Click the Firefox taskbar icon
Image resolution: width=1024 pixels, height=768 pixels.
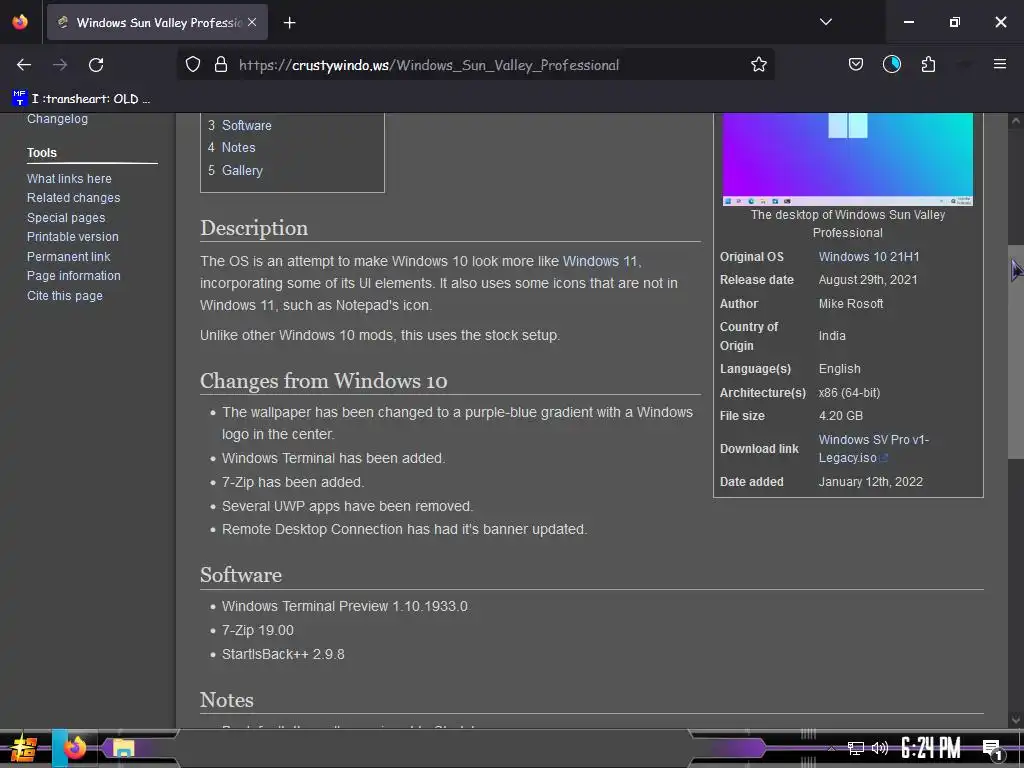[x=74, y=747]
